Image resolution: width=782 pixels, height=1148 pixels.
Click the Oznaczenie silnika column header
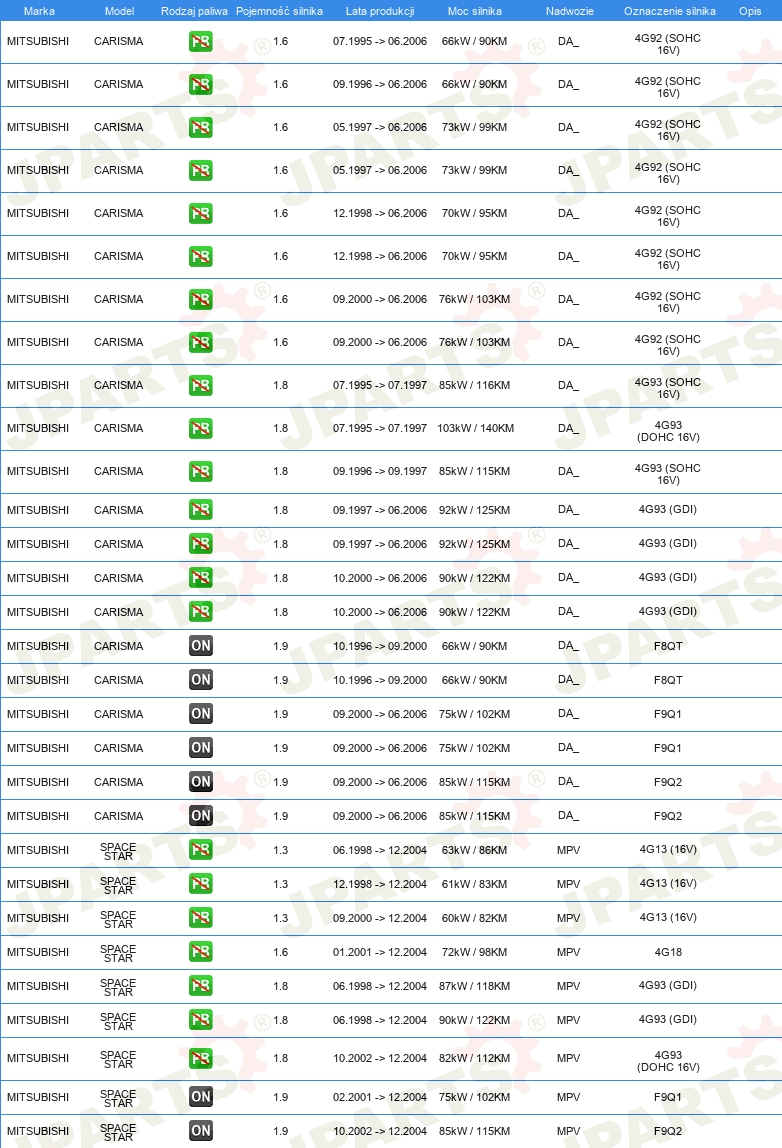click(669, 11)
